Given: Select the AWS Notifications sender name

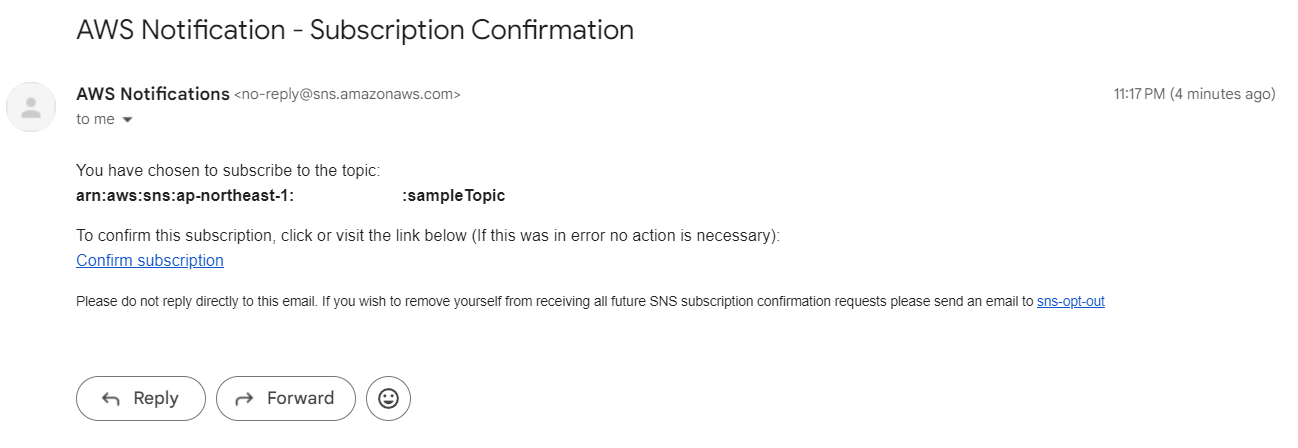Looking at the screenshot, I should [153, 94].
